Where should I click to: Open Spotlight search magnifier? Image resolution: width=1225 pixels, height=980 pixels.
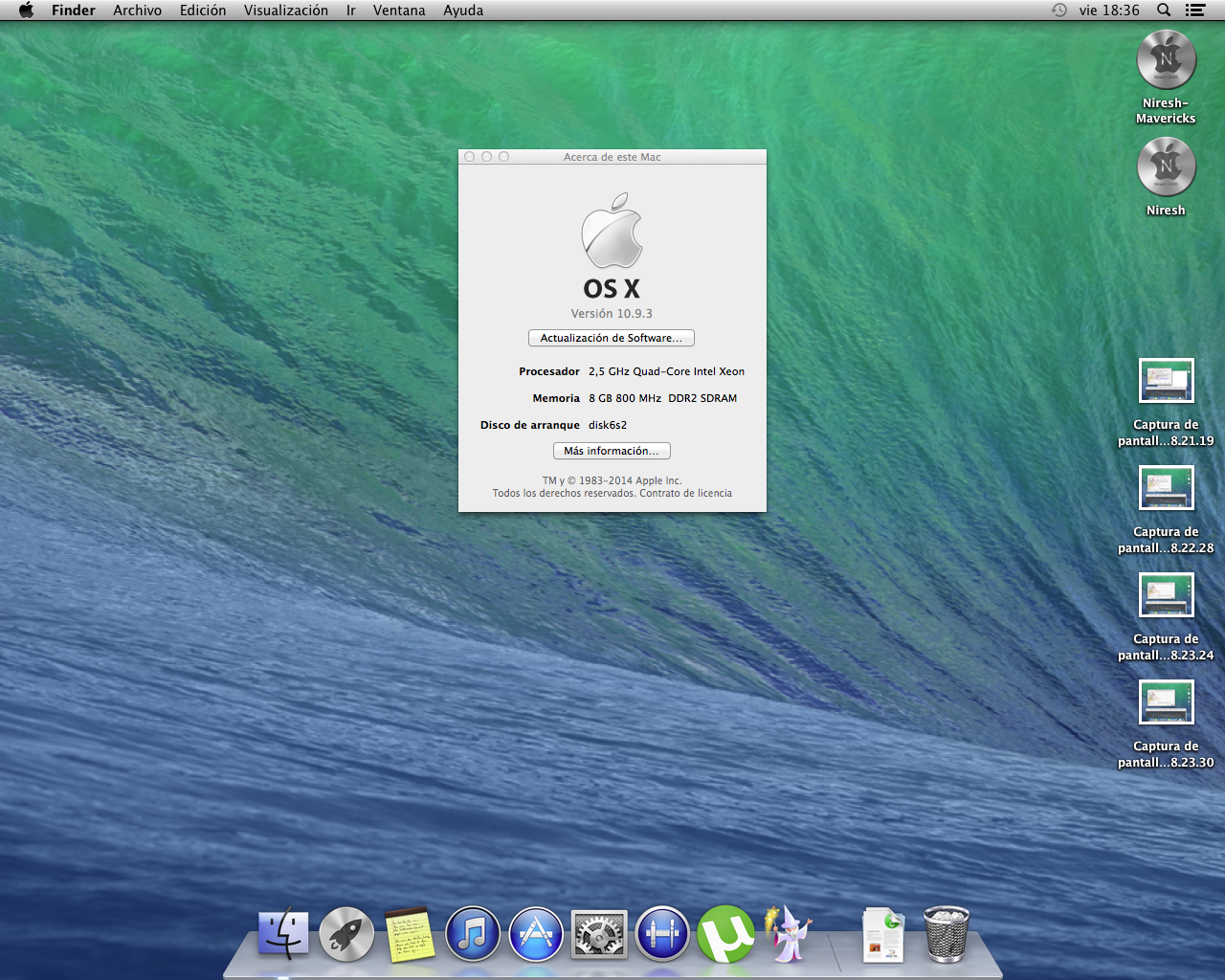[x=1164, y=11]
